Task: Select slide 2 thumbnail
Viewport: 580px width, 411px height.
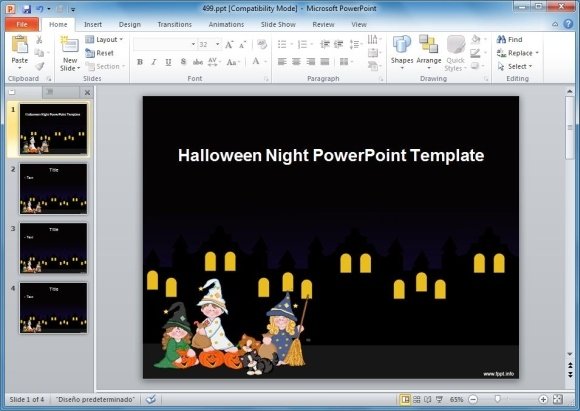Action: tap(54, 189)
